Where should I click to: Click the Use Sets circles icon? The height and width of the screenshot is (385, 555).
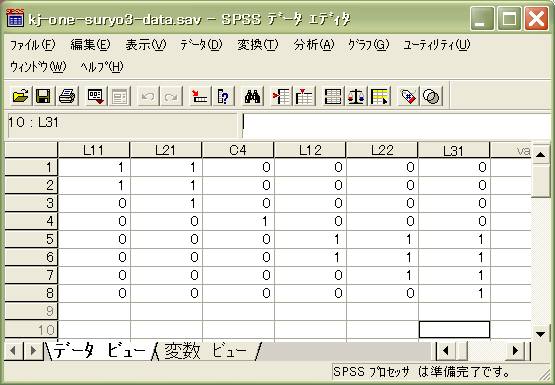pyautogui.click(x=431, y=96)
